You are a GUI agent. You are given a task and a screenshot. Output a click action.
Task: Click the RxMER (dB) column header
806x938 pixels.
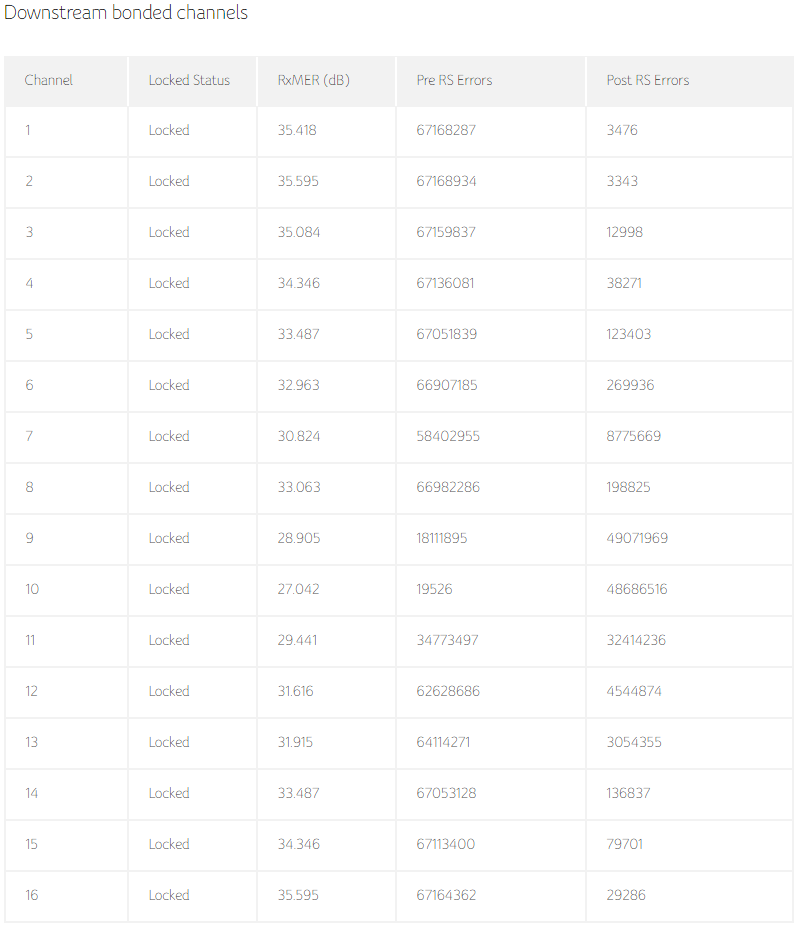coord(313,80)
